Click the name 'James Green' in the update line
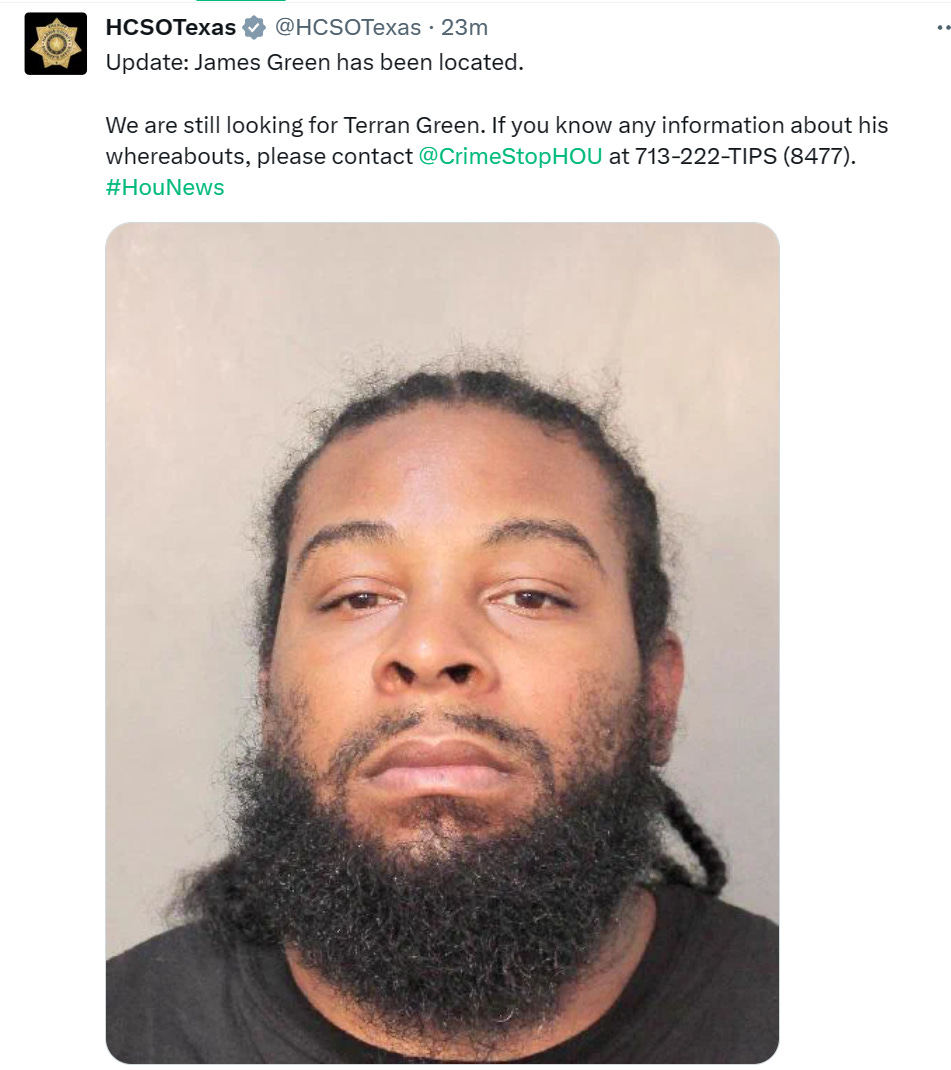 262,62
